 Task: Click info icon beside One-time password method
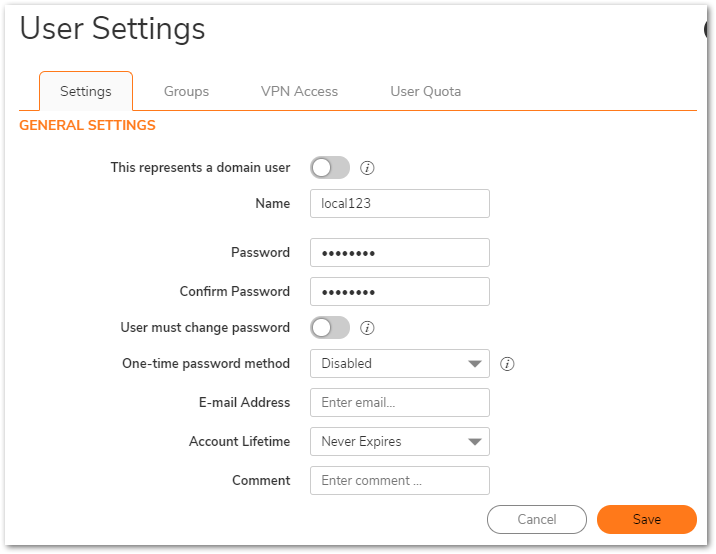(507, 364)
